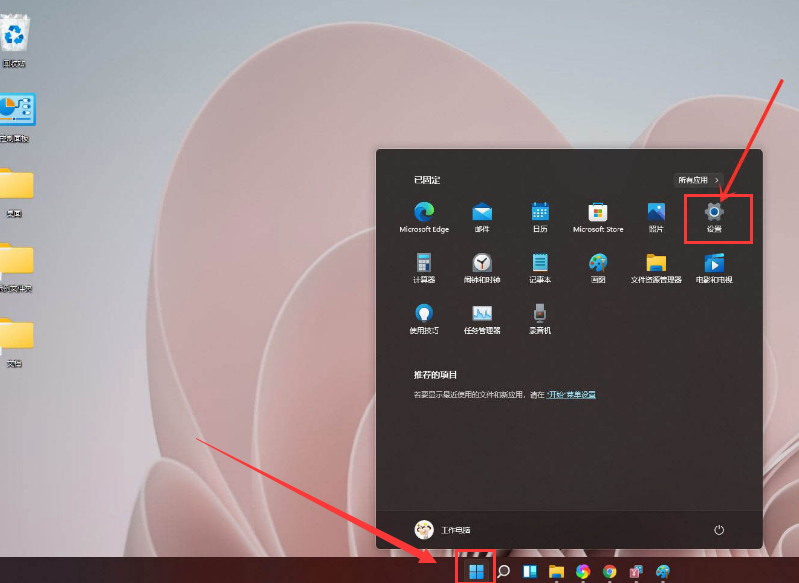Launch Task Manager (任务管理器)
This screenshot has width=799, height=583.
(482, 319)
